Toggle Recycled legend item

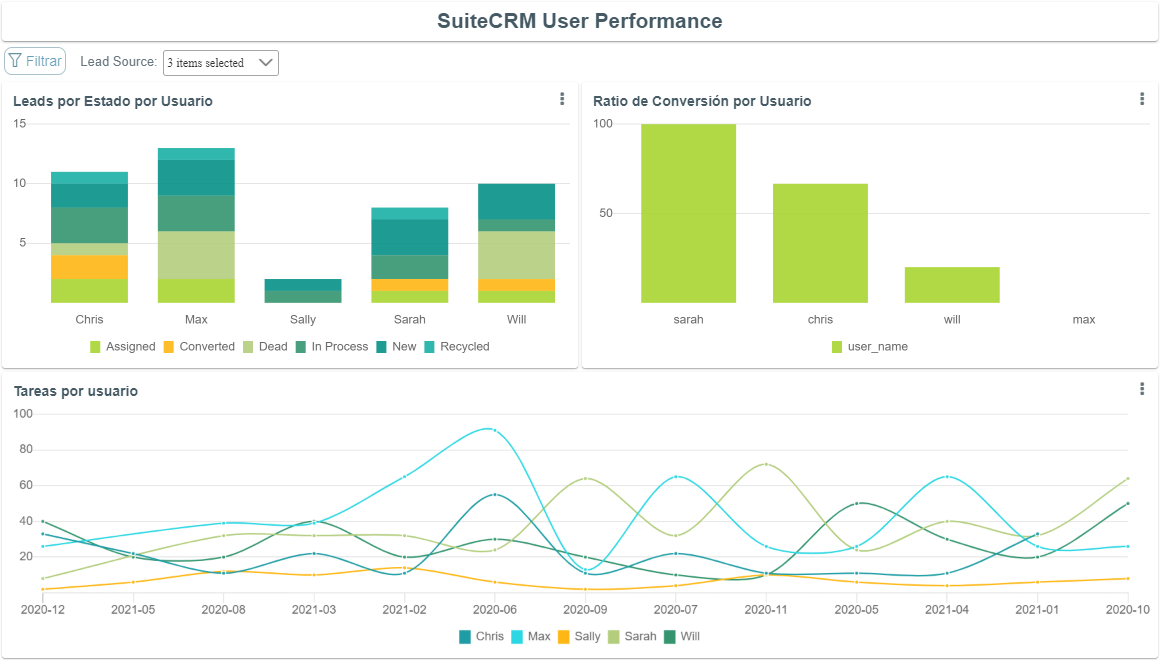coord(456,347)
